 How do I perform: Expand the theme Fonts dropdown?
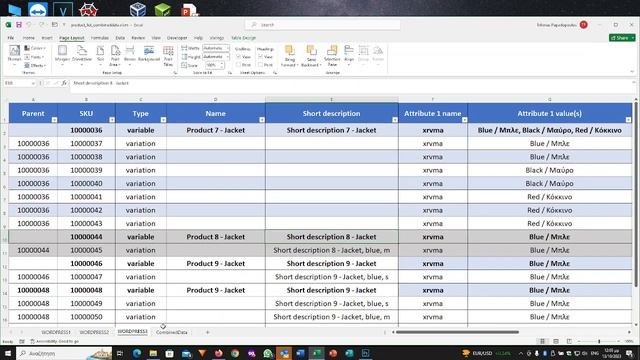pos(34,57)
